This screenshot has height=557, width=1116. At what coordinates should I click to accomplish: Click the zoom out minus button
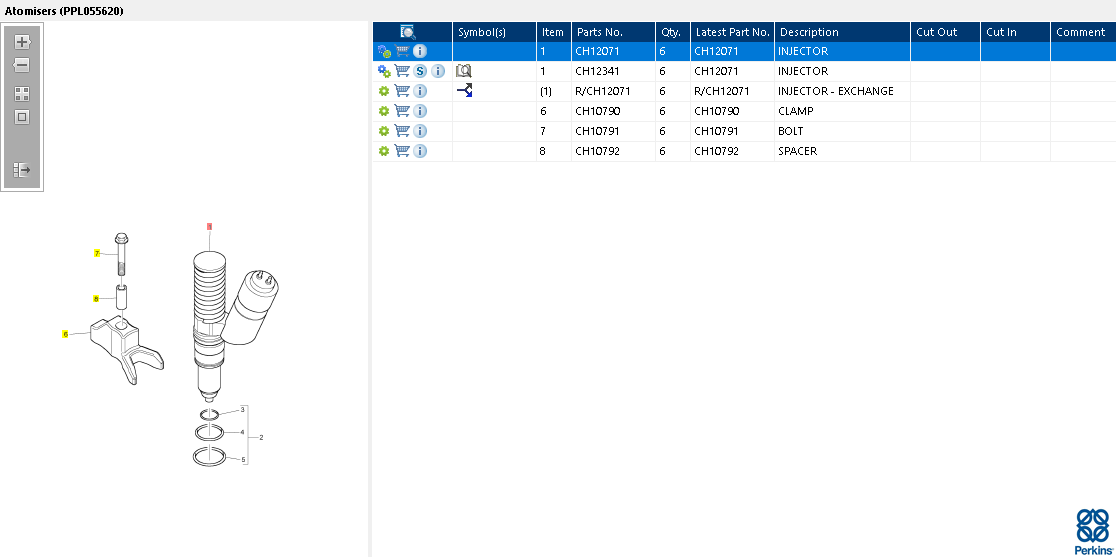[22, 65]
